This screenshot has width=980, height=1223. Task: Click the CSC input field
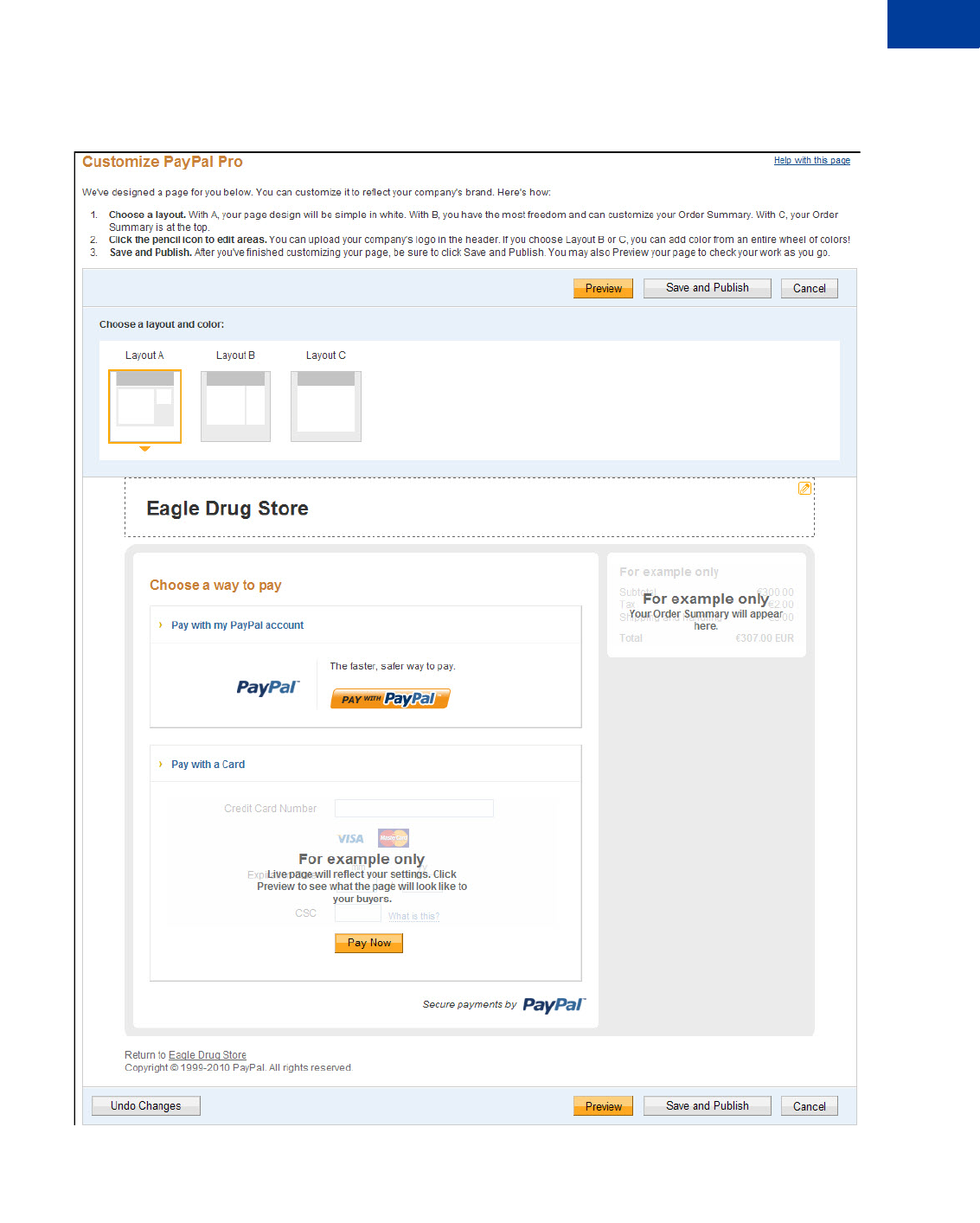tap(357, 914)
